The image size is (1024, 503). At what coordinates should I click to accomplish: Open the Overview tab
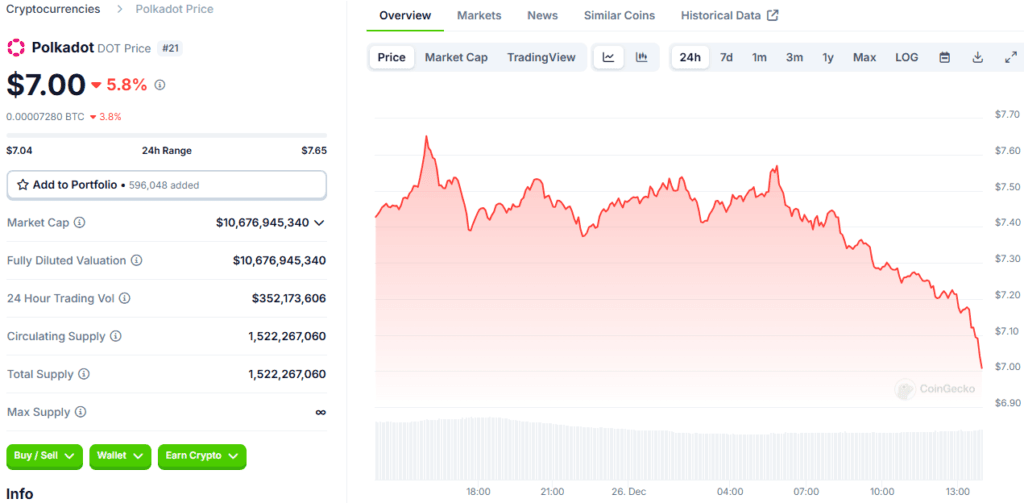pyautogui.click(x=405, y=15)
